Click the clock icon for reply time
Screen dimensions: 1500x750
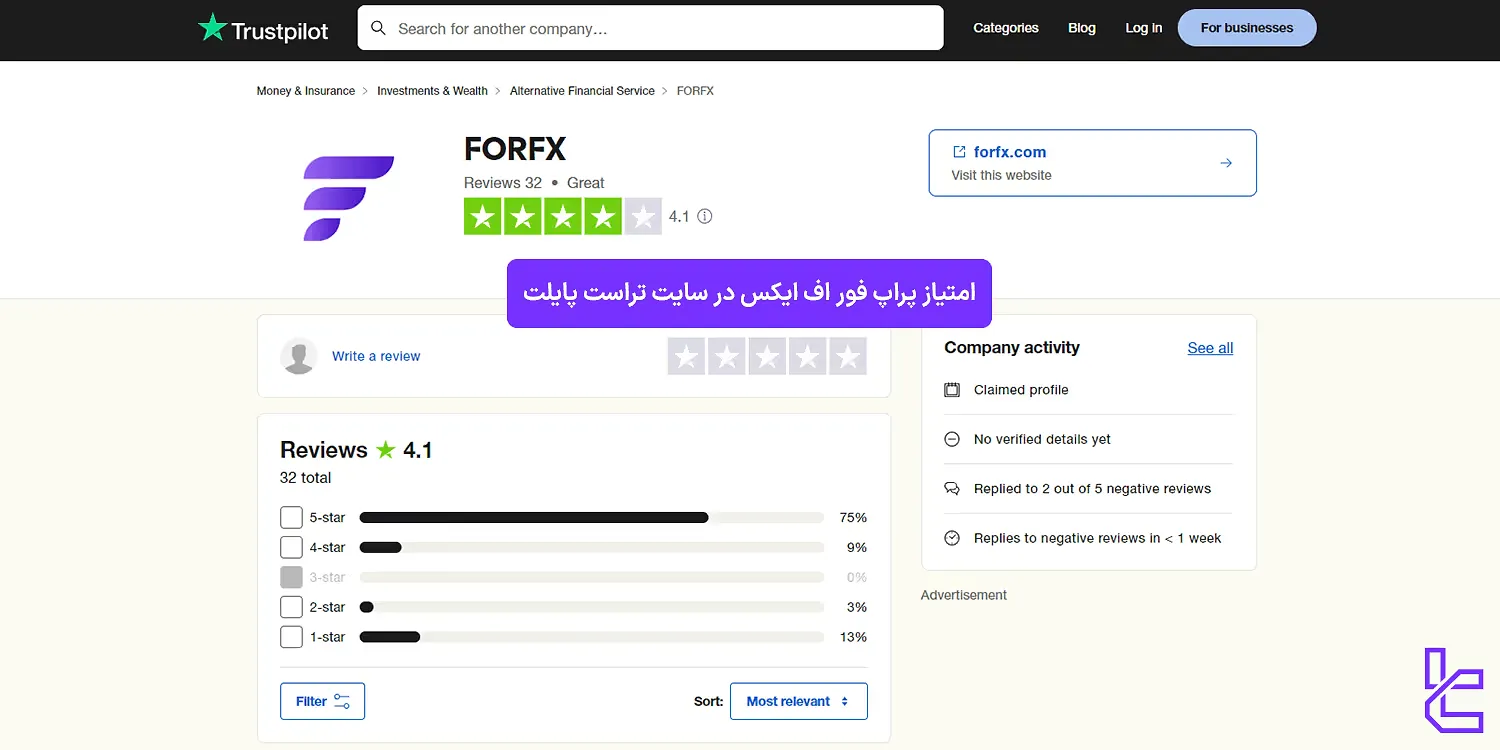coord(951,537)
